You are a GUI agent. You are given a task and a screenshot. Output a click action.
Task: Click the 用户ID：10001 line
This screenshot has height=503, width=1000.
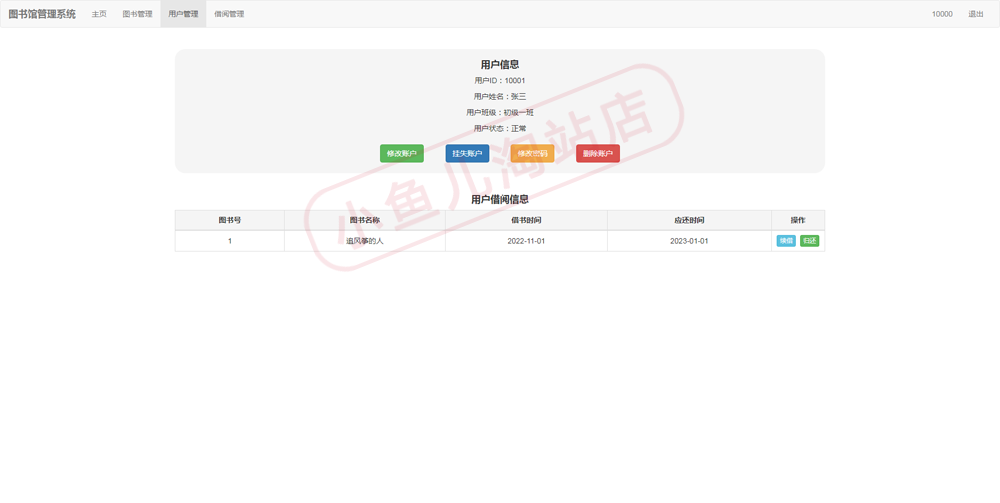(500, 80)
